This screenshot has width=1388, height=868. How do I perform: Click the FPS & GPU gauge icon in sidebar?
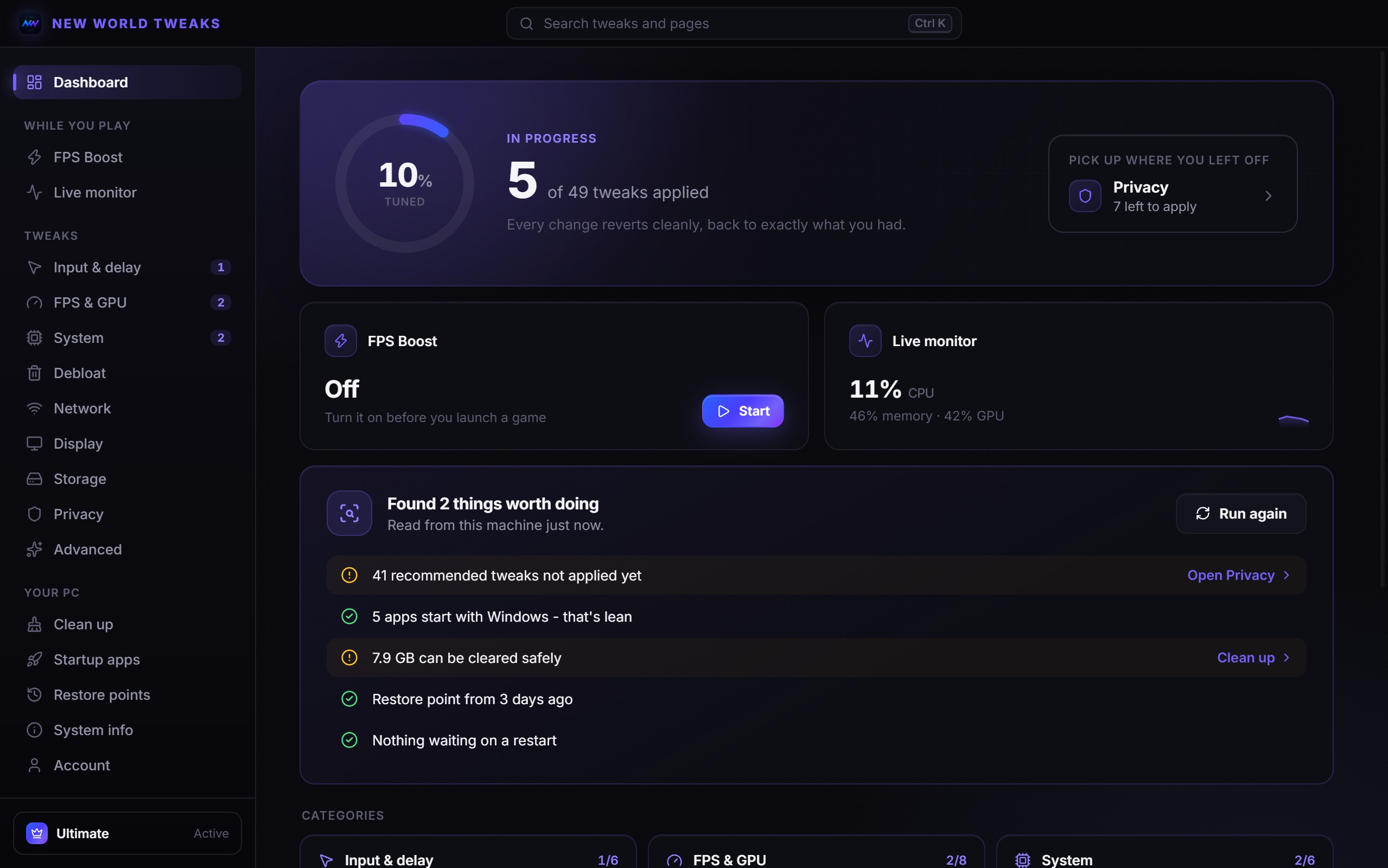tap(34, 303)
